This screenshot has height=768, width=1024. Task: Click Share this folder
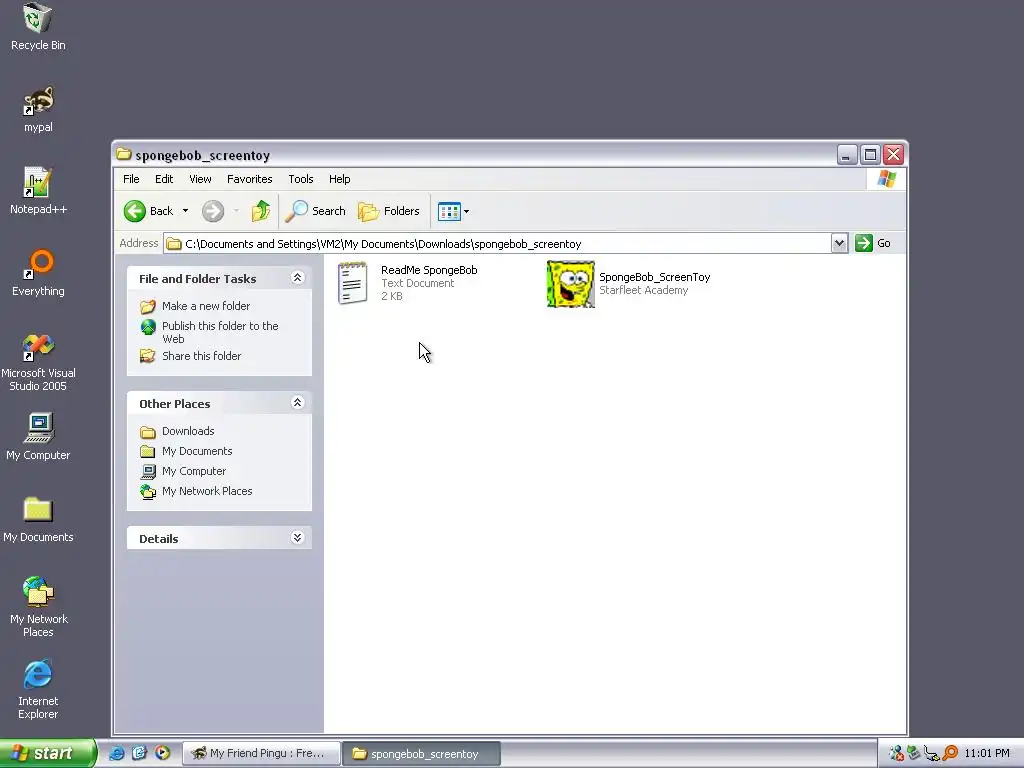click(x=201, y=356)
